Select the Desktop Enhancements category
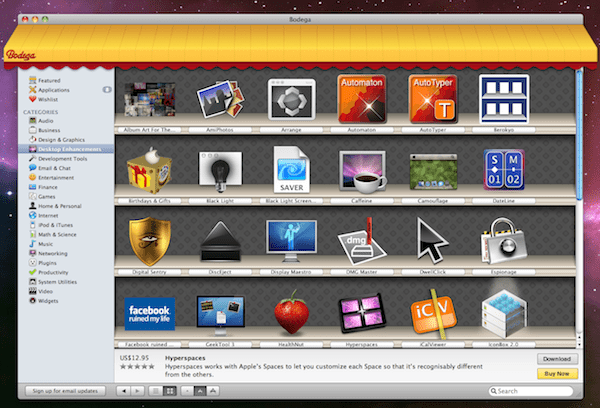Screen dimensions: 600x408 pyautogui.click(x=66, y=149)
